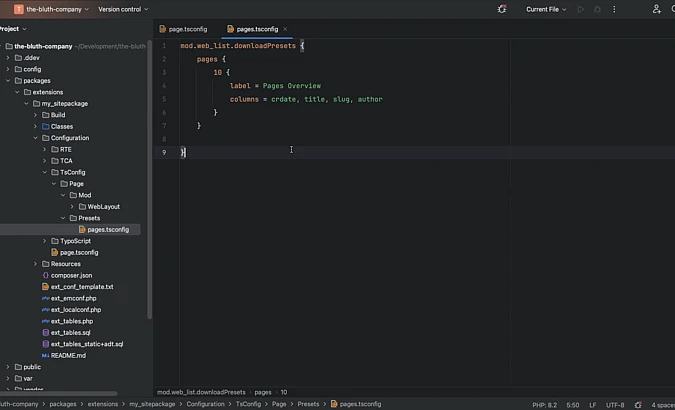675x410 pixels.
Task: Open the More Actions vertical dots menu
Action: point(615,9)
